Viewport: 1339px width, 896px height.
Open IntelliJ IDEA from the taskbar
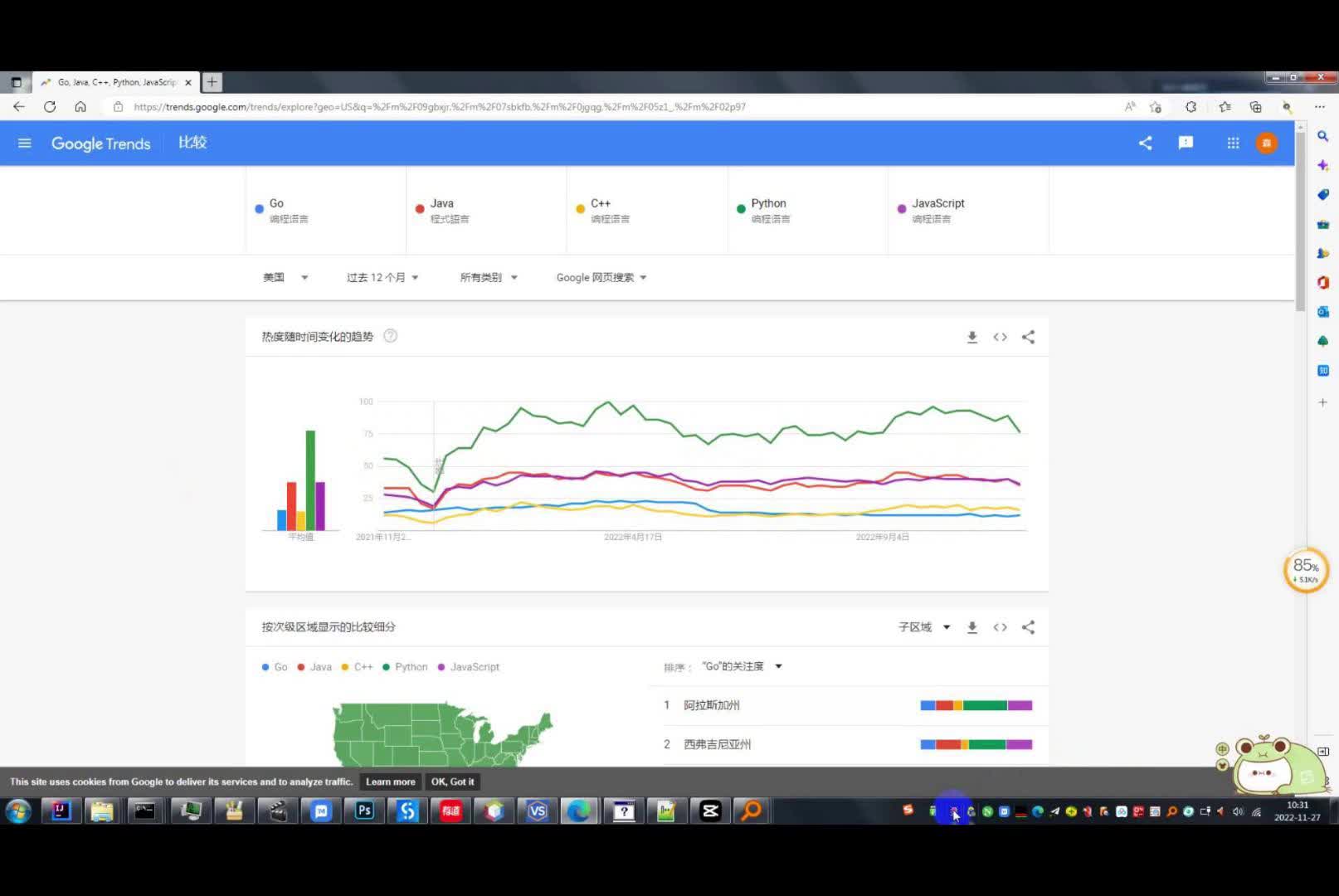pyautogui.click(x=61, y=811)
